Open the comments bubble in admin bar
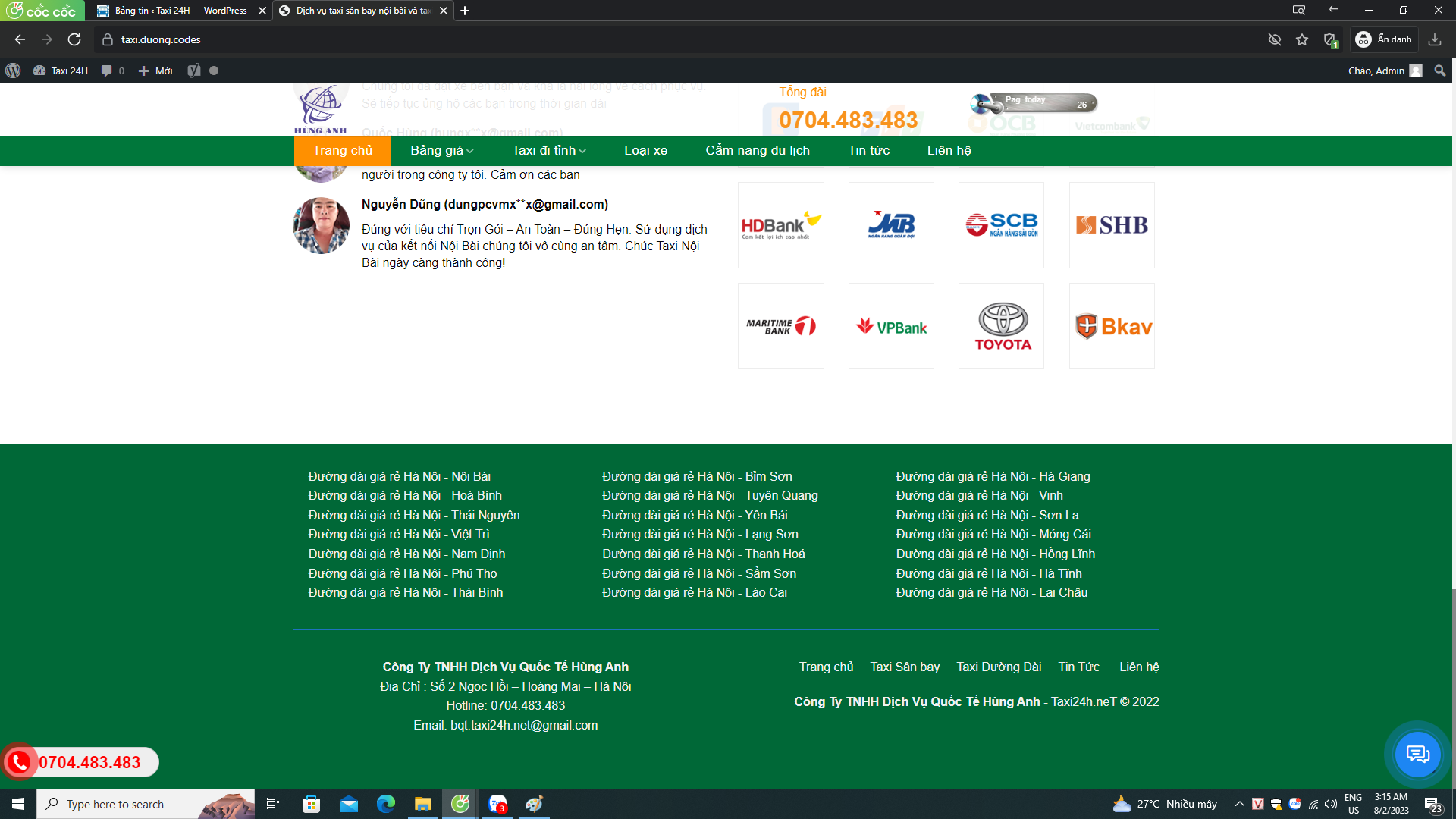 [x=107, y=71]
